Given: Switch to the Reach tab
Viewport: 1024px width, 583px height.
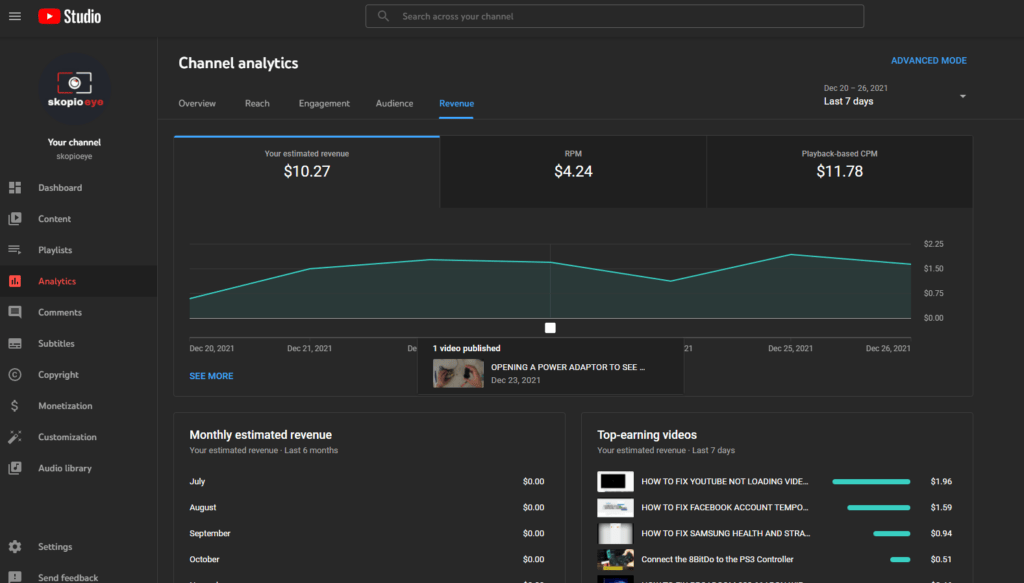Looking at the screenshot, I should [x=257, y=103].
